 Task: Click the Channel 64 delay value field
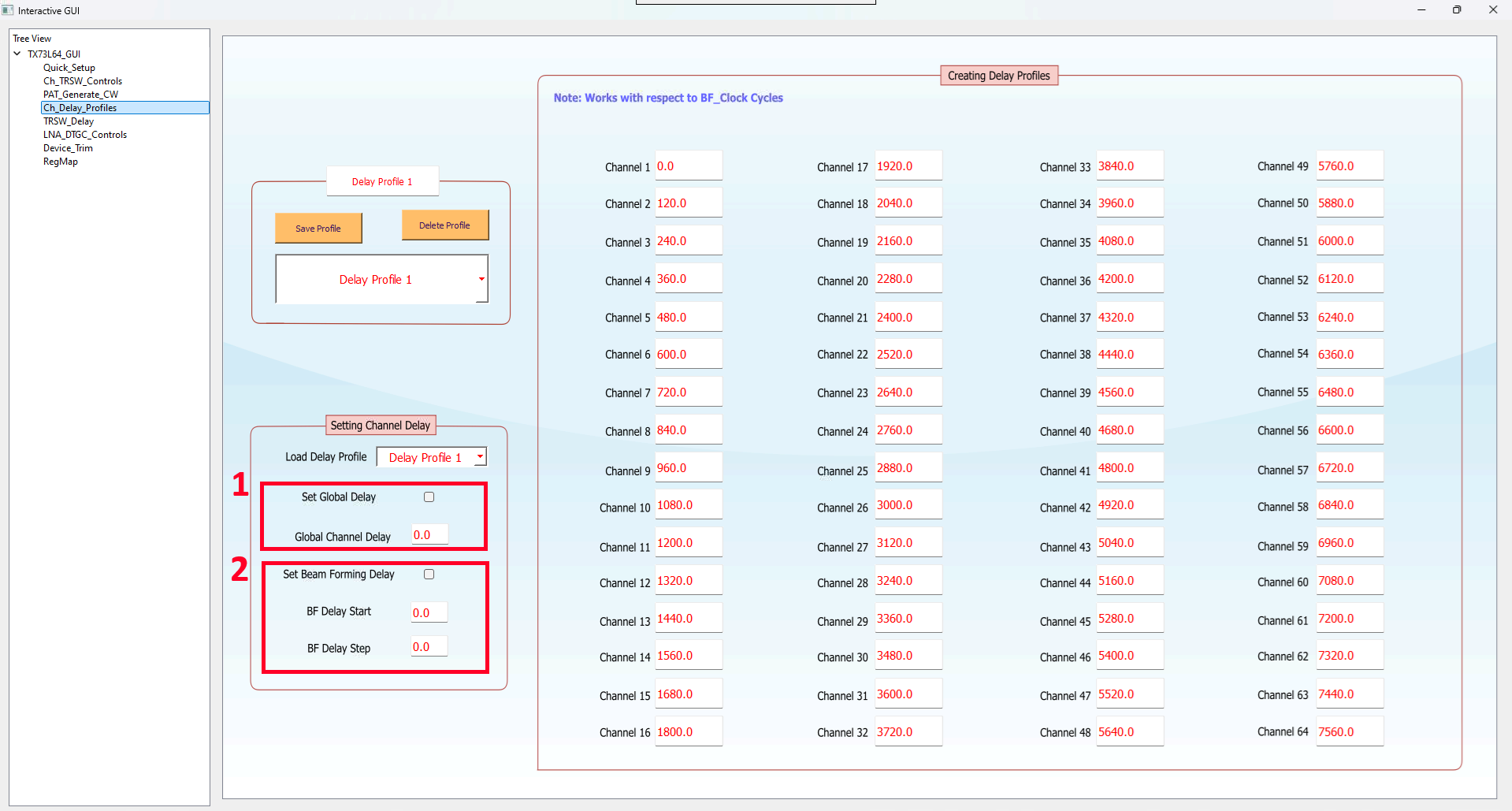coord(1348,731)
